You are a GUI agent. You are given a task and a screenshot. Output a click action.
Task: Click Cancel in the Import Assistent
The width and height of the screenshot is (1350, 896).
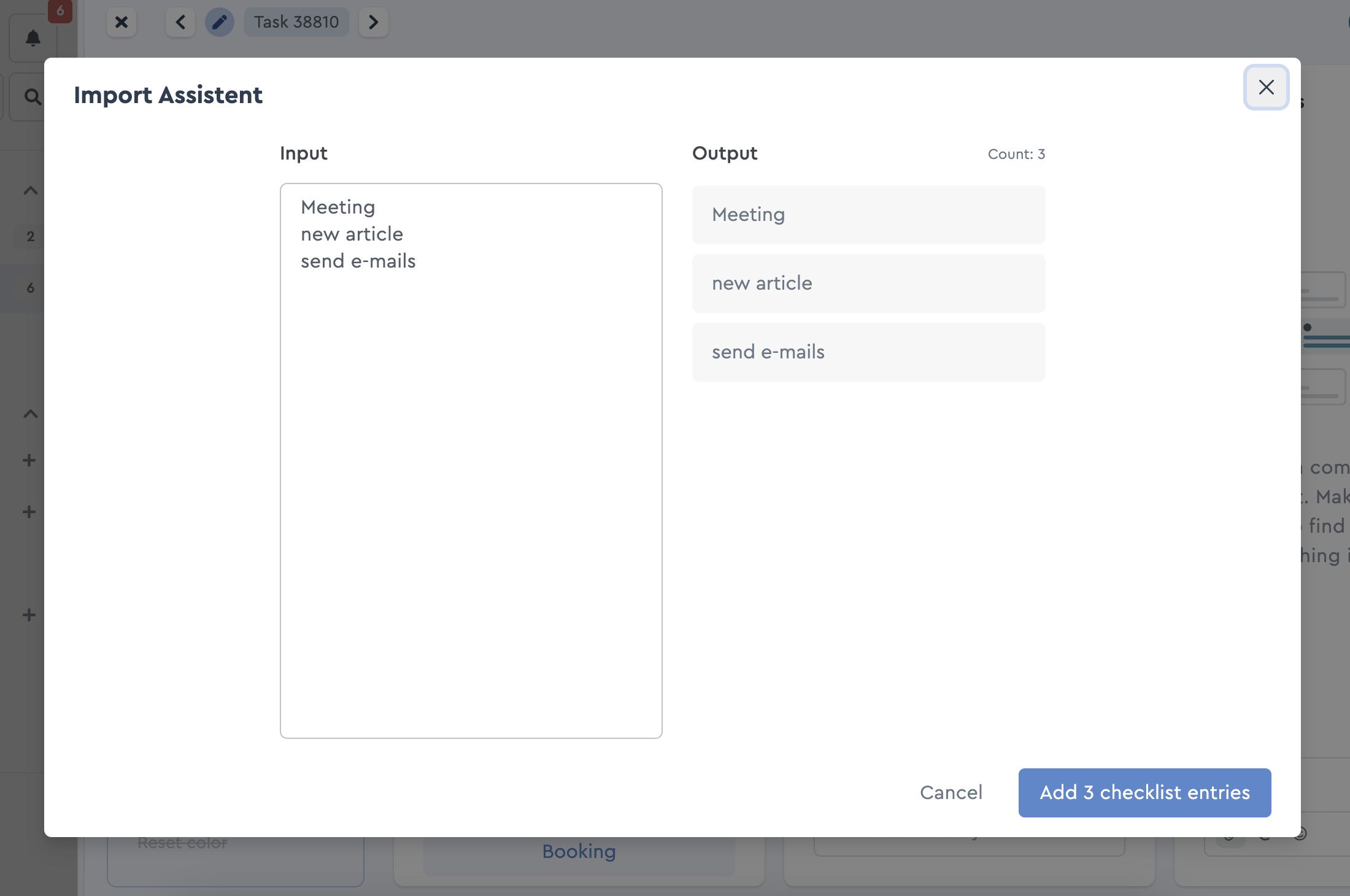pos(951,792)
